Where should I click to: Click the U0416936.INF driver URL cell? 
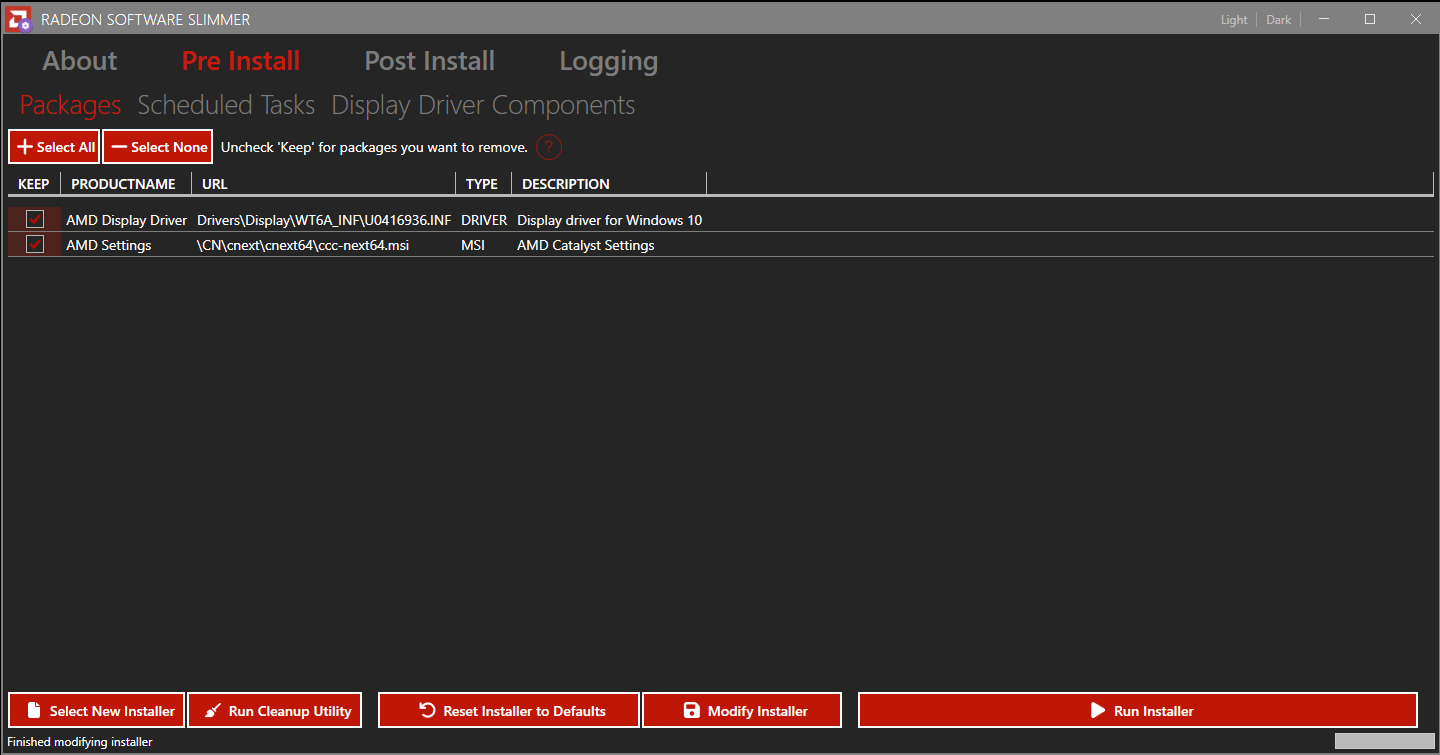click(x=324, y=220)
